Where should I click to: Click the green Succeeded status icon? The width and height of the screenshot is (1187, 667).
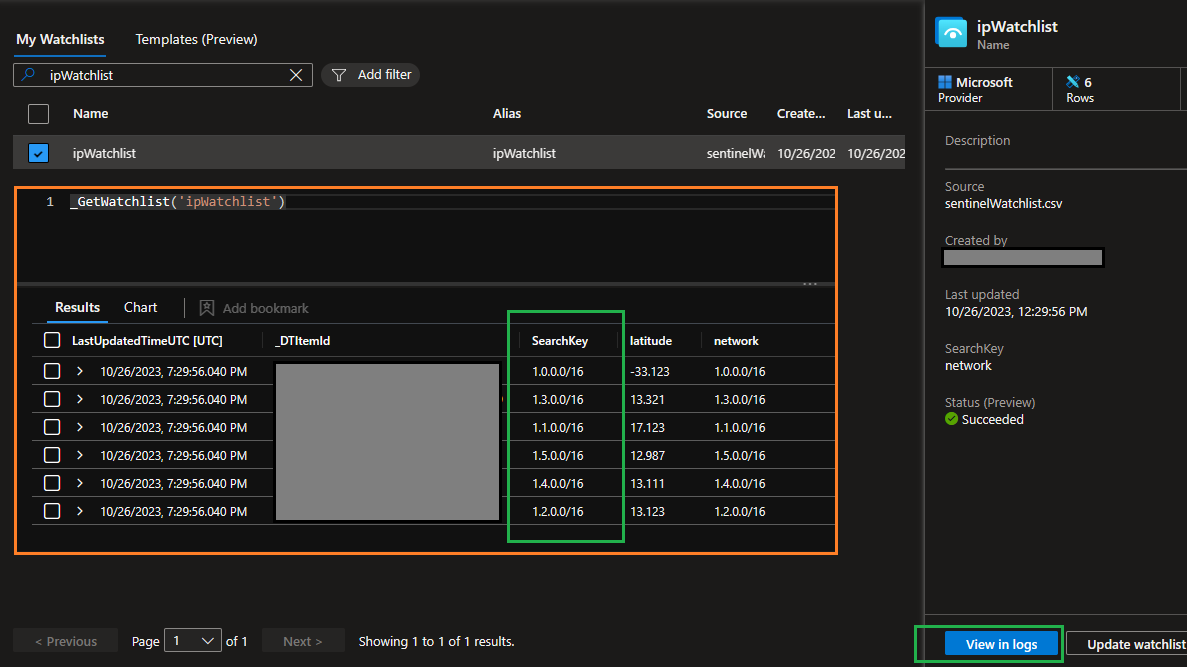point(951,419)
